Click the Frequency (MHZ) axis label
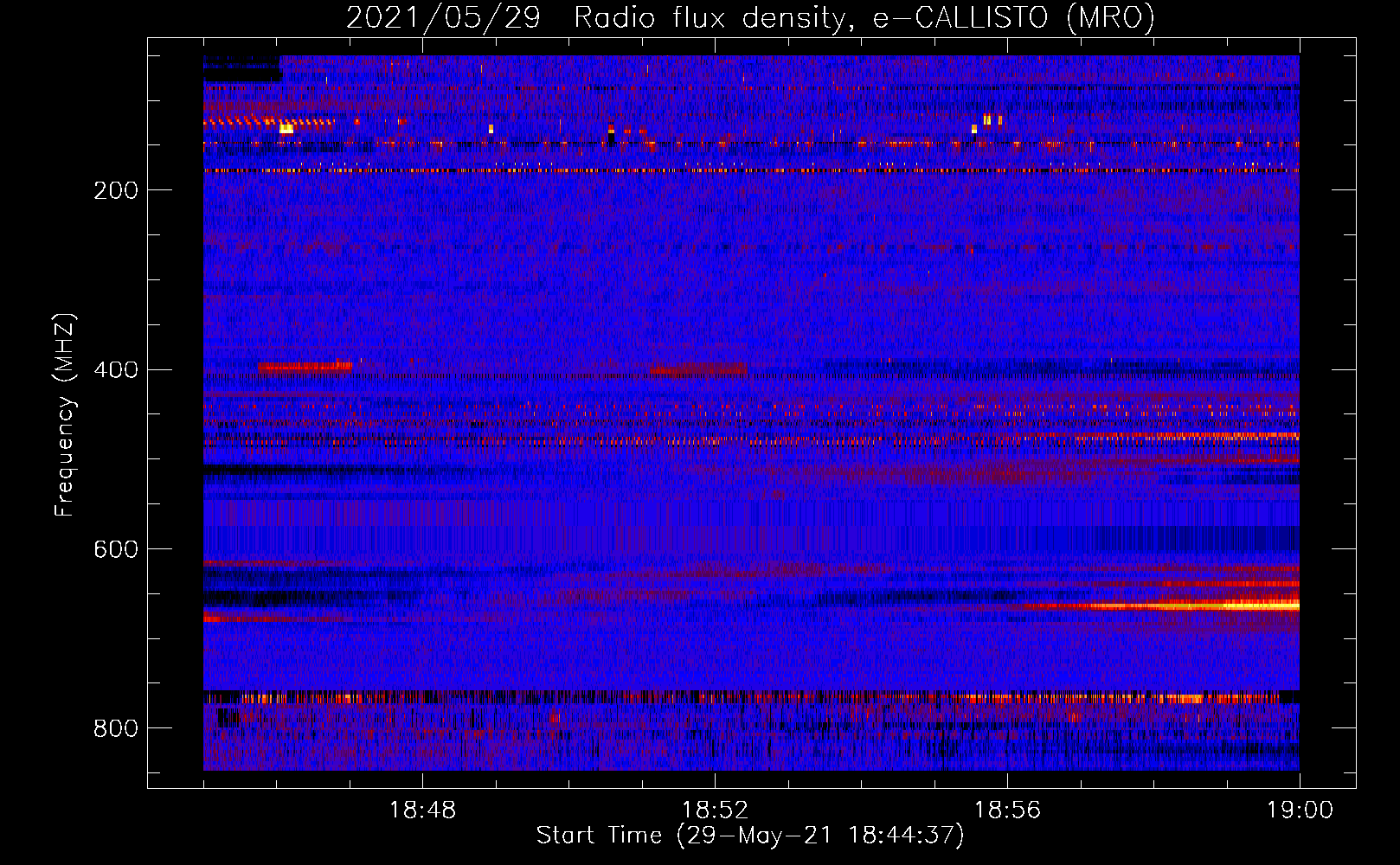The height and width of the screenshot is (865, 1400). click(x=65, y=414)
